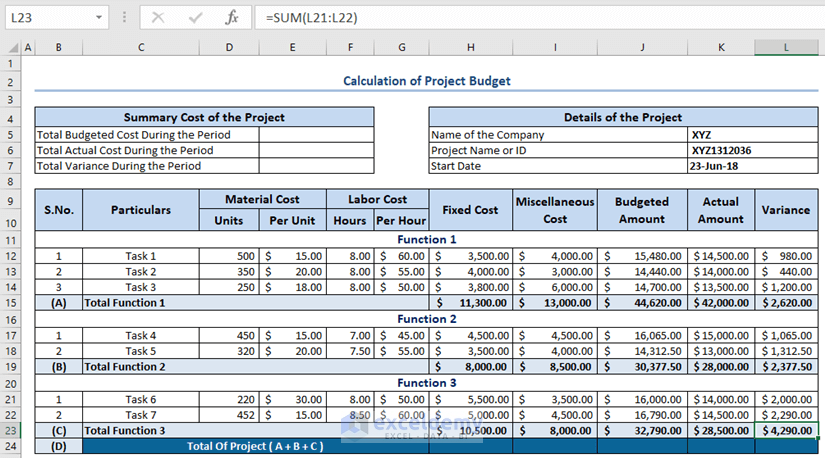
Task: Click the Name Box showing L23
Action: coord(56,18)
